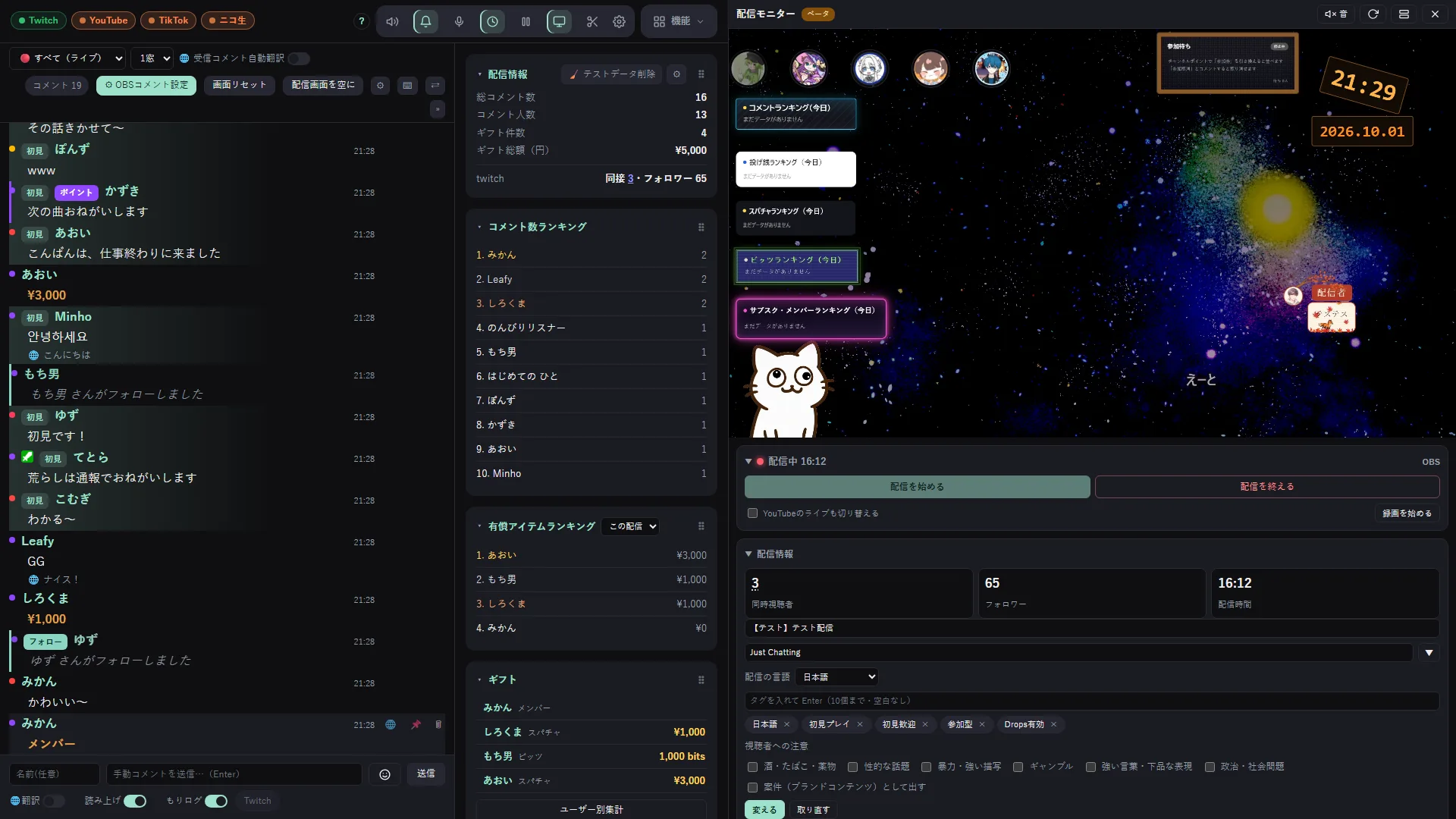Screen dimensions: 1456x819
Task: Toggle the 翻訳 switch at bottom left
Action: pyautogui.click(x=54, y=801)
